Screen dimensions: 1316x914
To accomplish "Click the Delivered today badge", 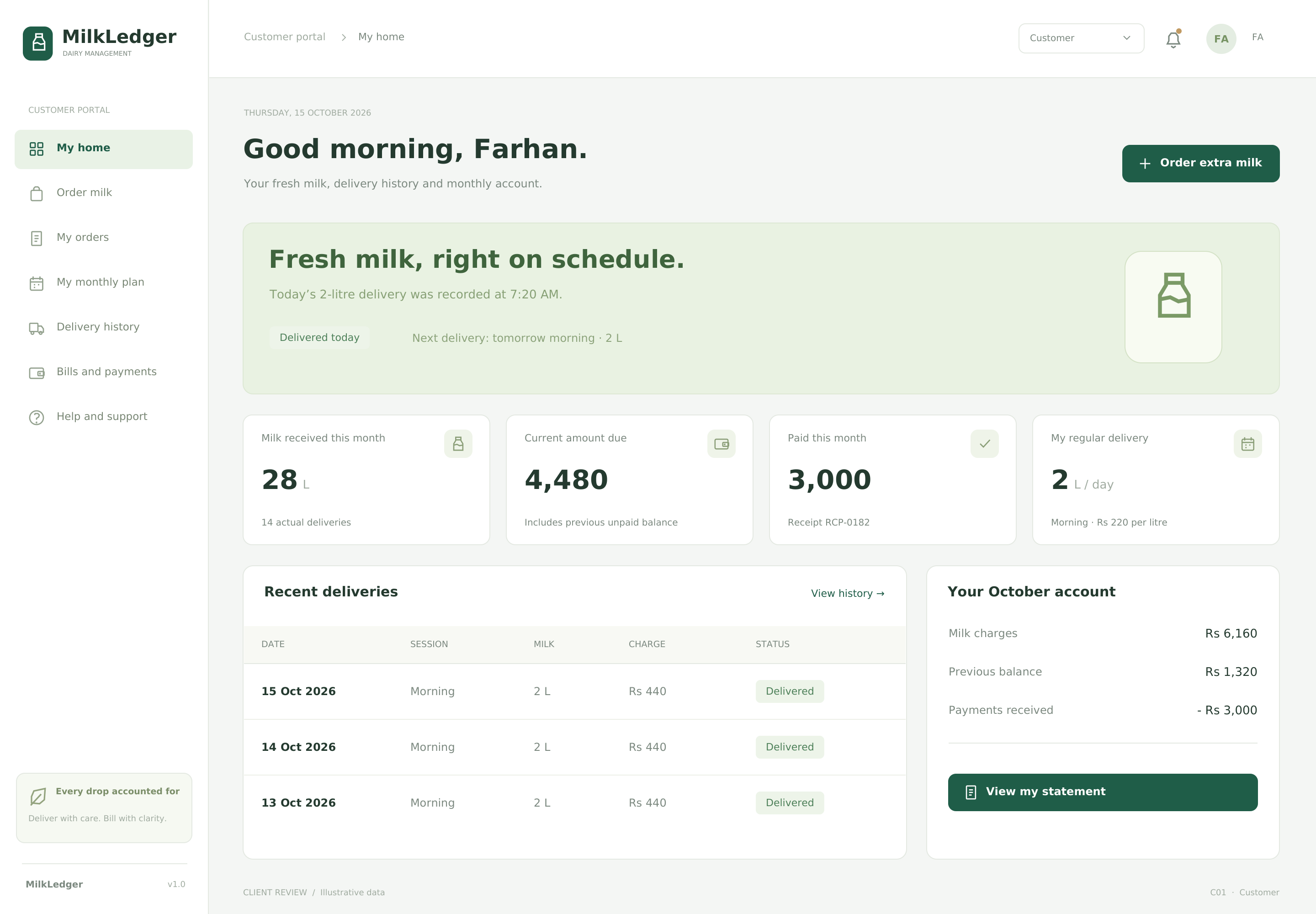I will (x=319, y=337).
